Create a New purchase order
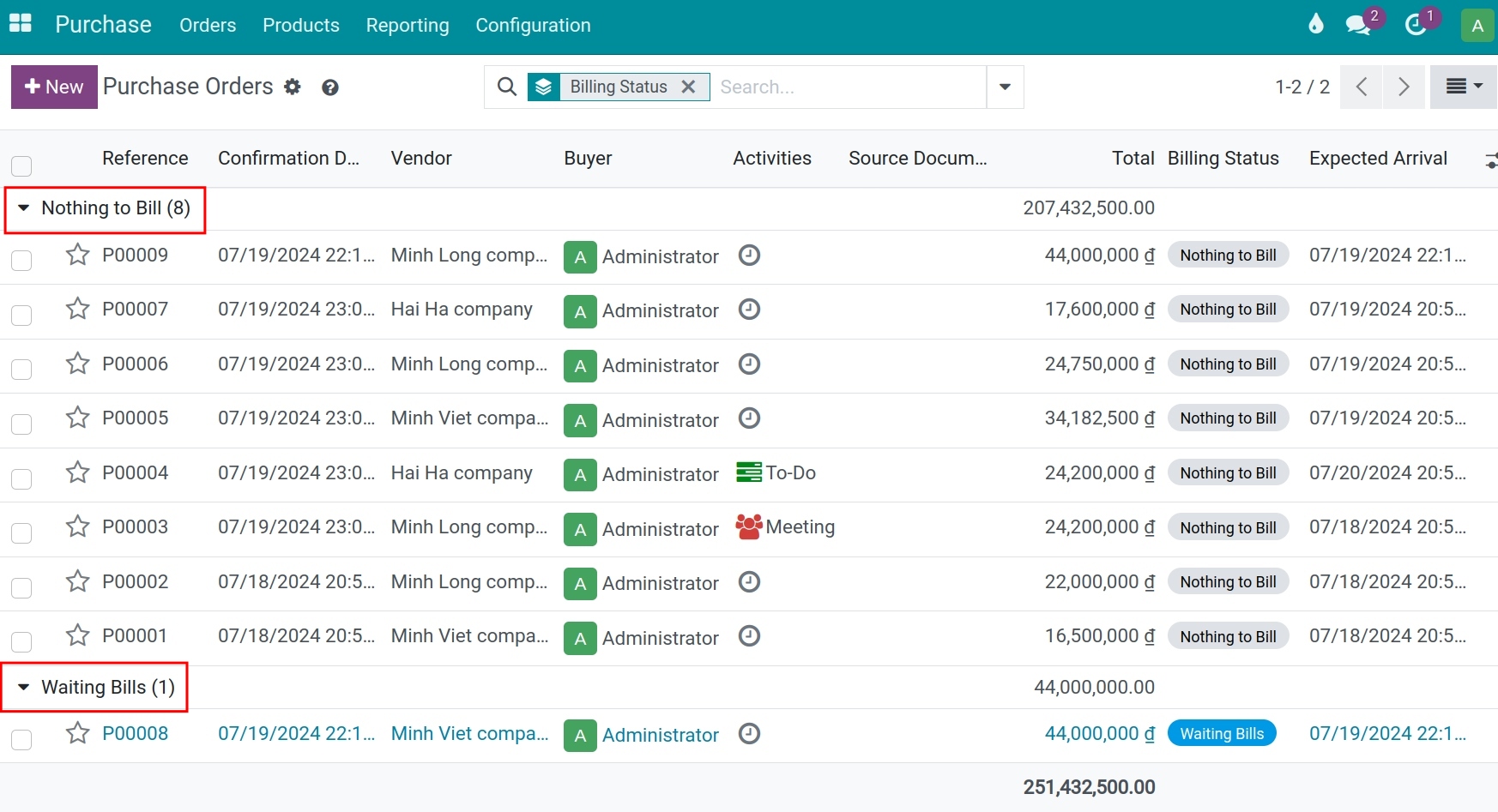1498x812 pixels. (x=54, y=87)
